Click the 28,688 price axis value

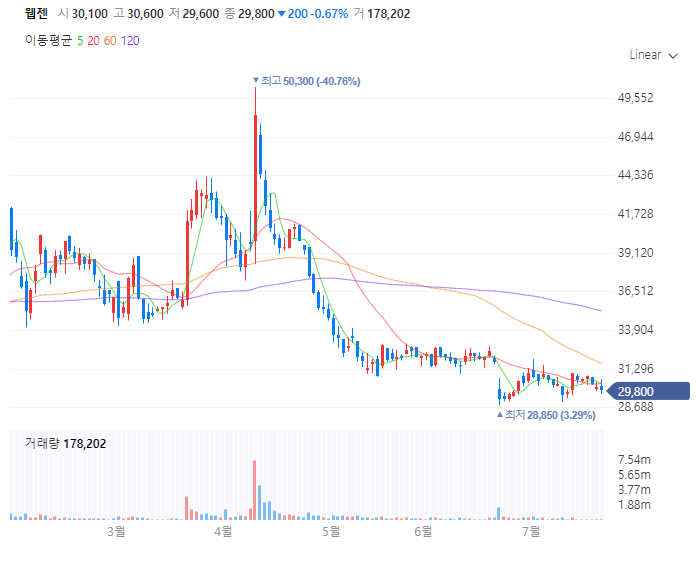(x=636, y=407)
